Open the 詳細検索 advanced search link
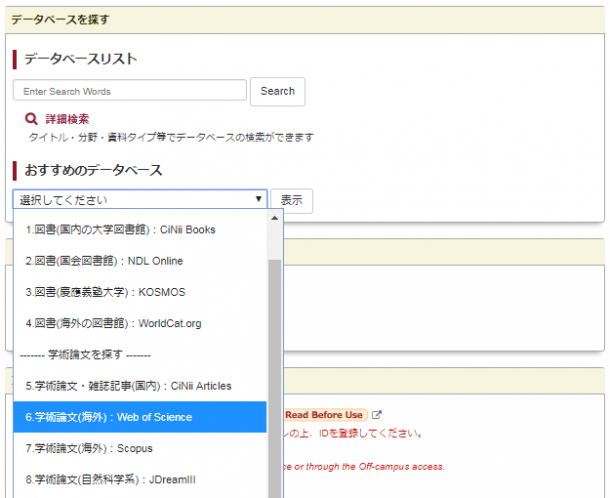This screenshot has height=498, width=610. (x=67, y=119)
